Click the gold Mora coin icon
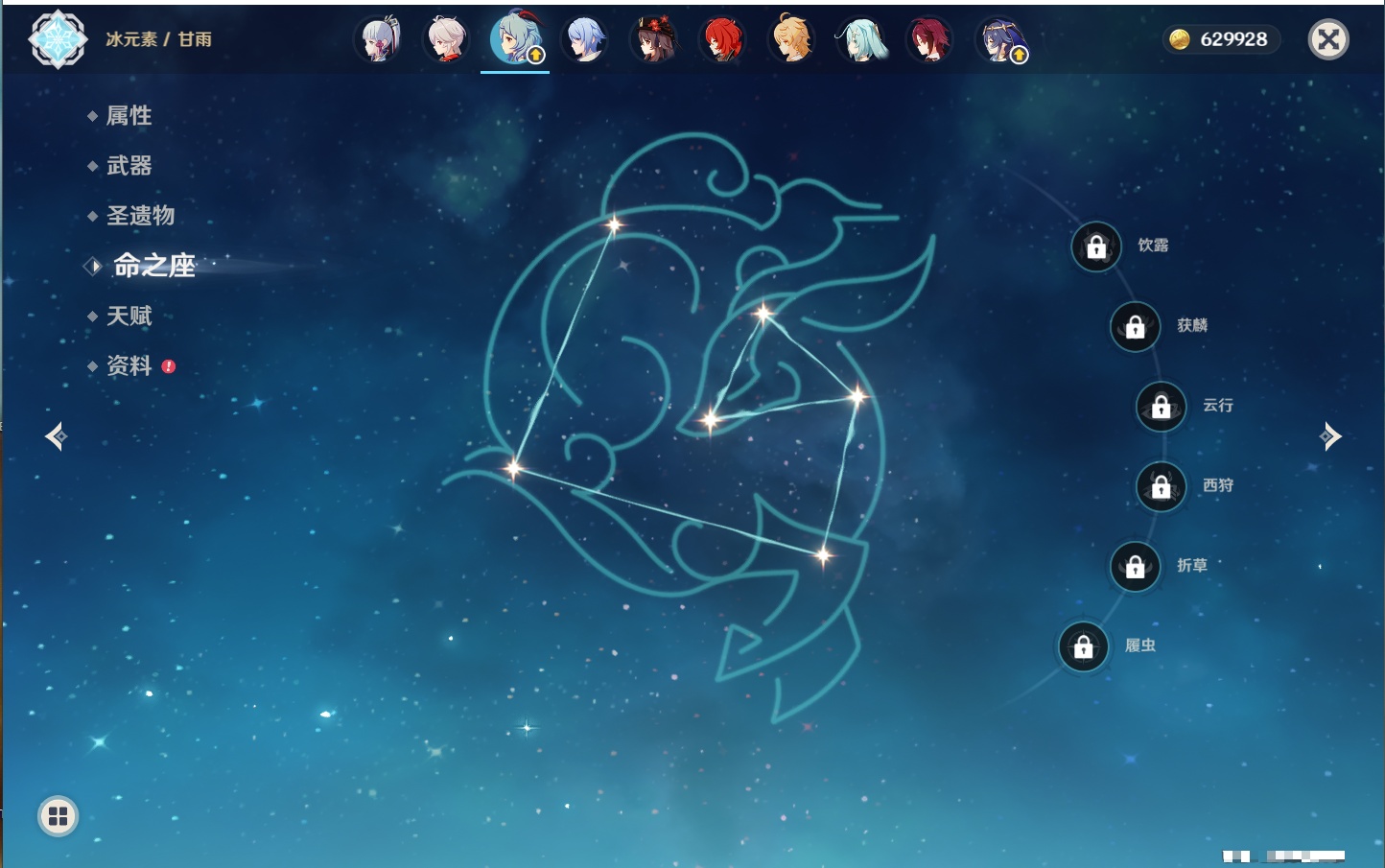Image resolution: width=1385 pixels, height=868 pixels. click(1180, 39)
